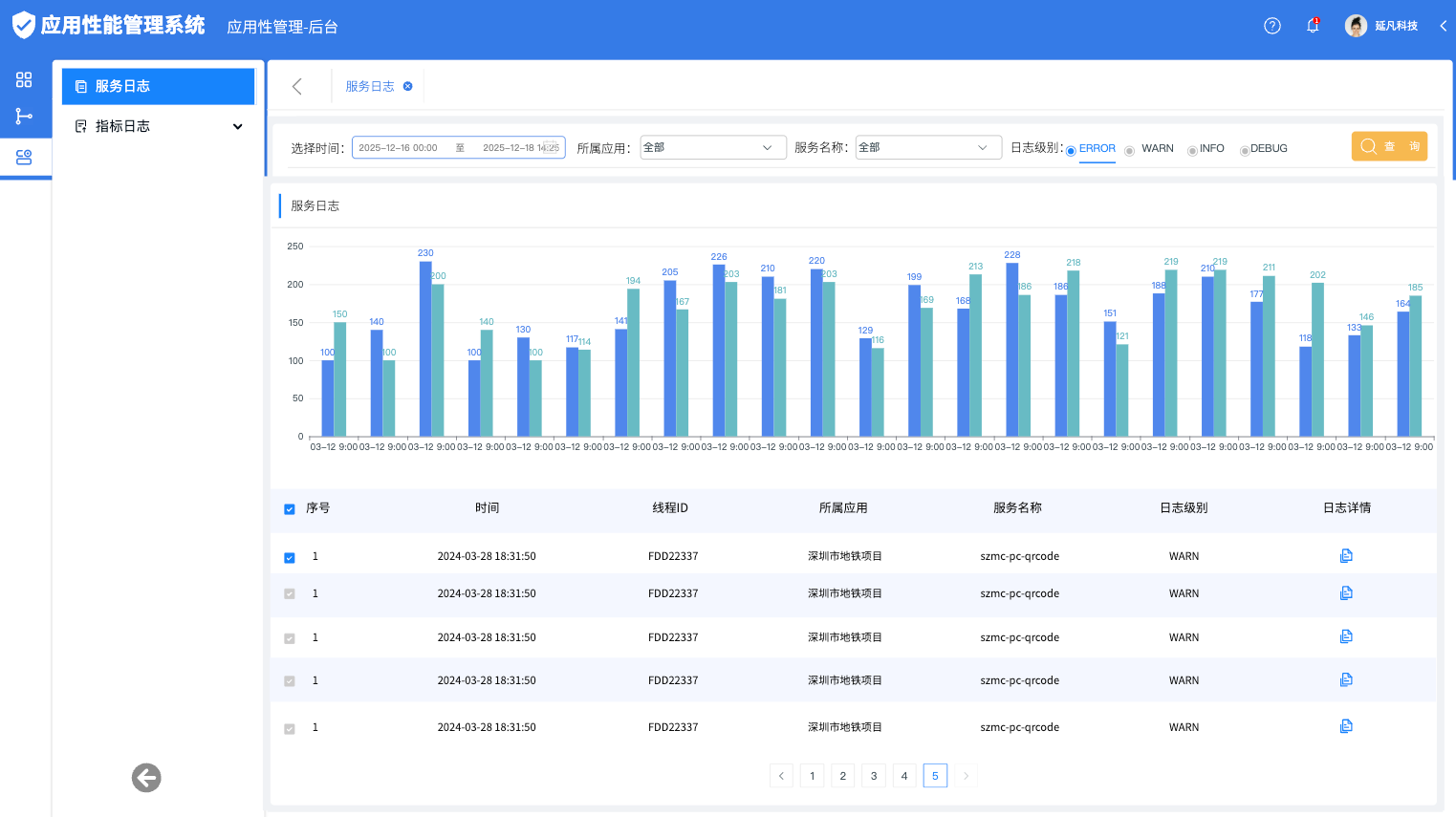Go to page 3 in pagination
Image resolution: width=1456 pixels, height=817 pixels.
873,776
